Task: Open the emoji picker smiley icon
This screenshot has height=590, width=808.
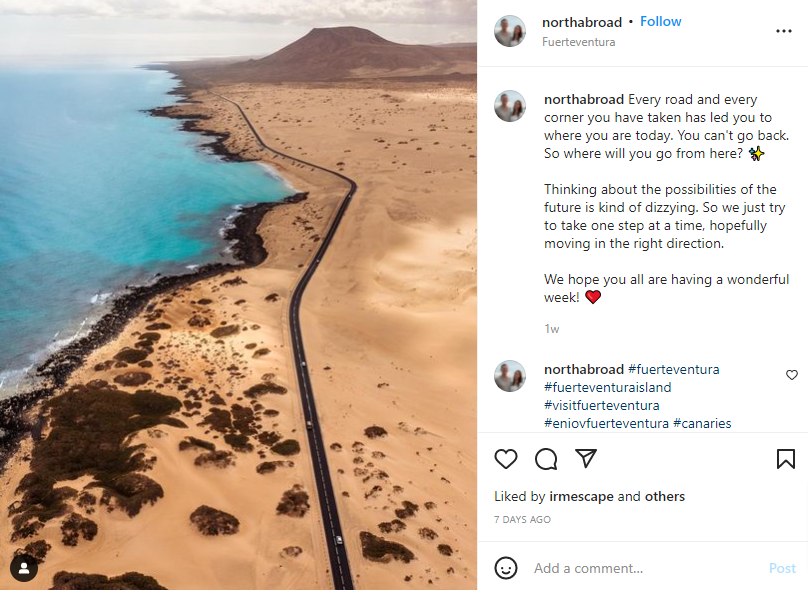Action: [506, 568]
